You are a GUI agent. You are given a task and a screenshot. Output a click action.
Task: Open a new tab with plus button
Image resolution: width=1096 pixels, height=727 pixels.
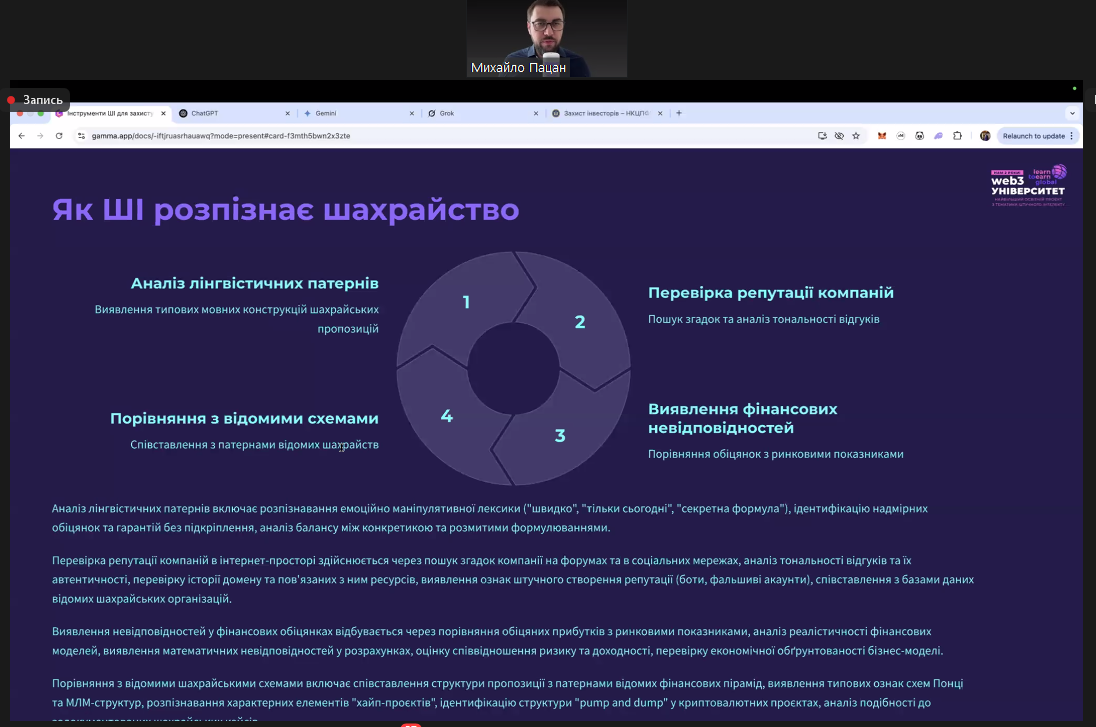click(679, 113)
